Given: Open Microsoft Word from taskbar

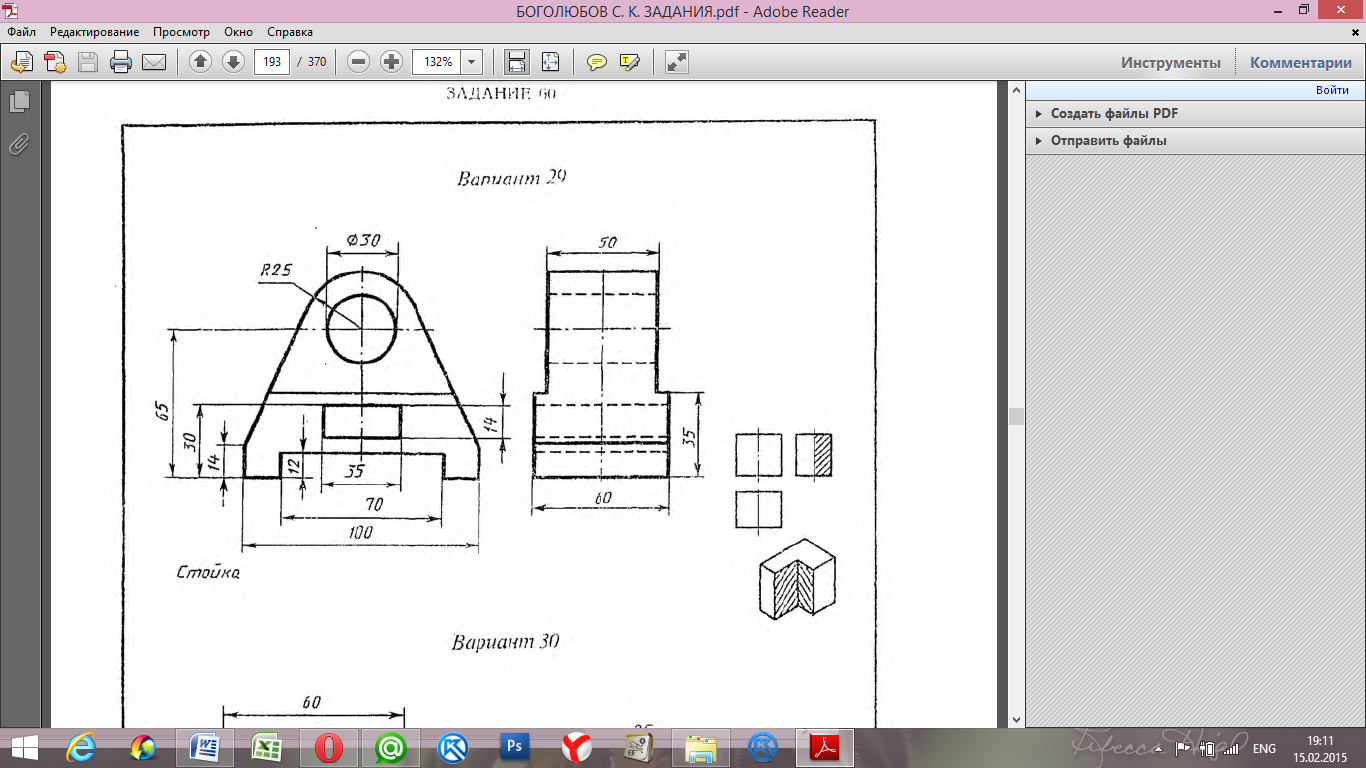Looking at the screenshot, I should click(x=204, y=747).
